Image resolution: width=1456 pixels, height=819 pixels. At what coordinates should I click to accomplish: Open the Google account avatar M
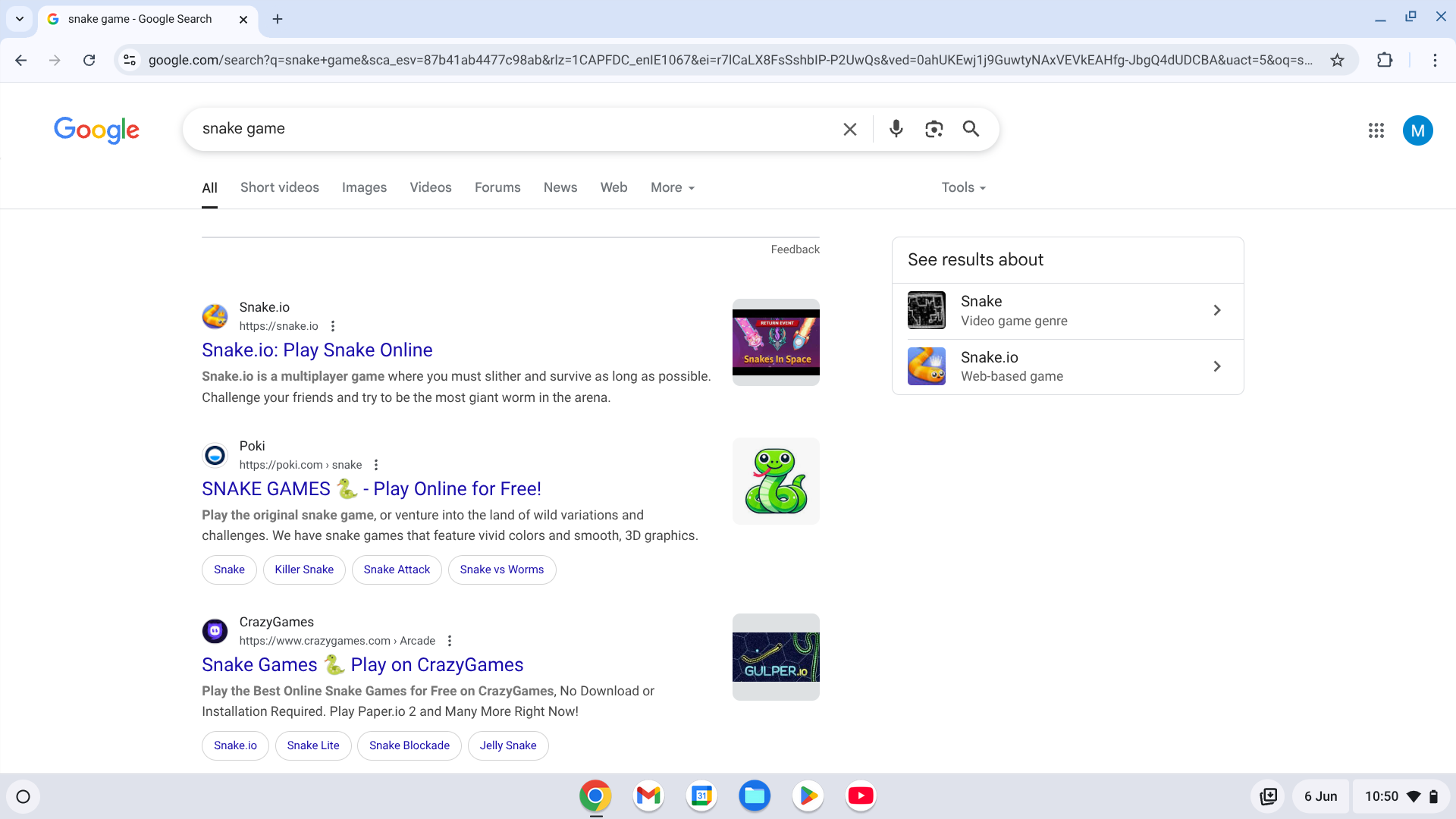click(1417, 130)
